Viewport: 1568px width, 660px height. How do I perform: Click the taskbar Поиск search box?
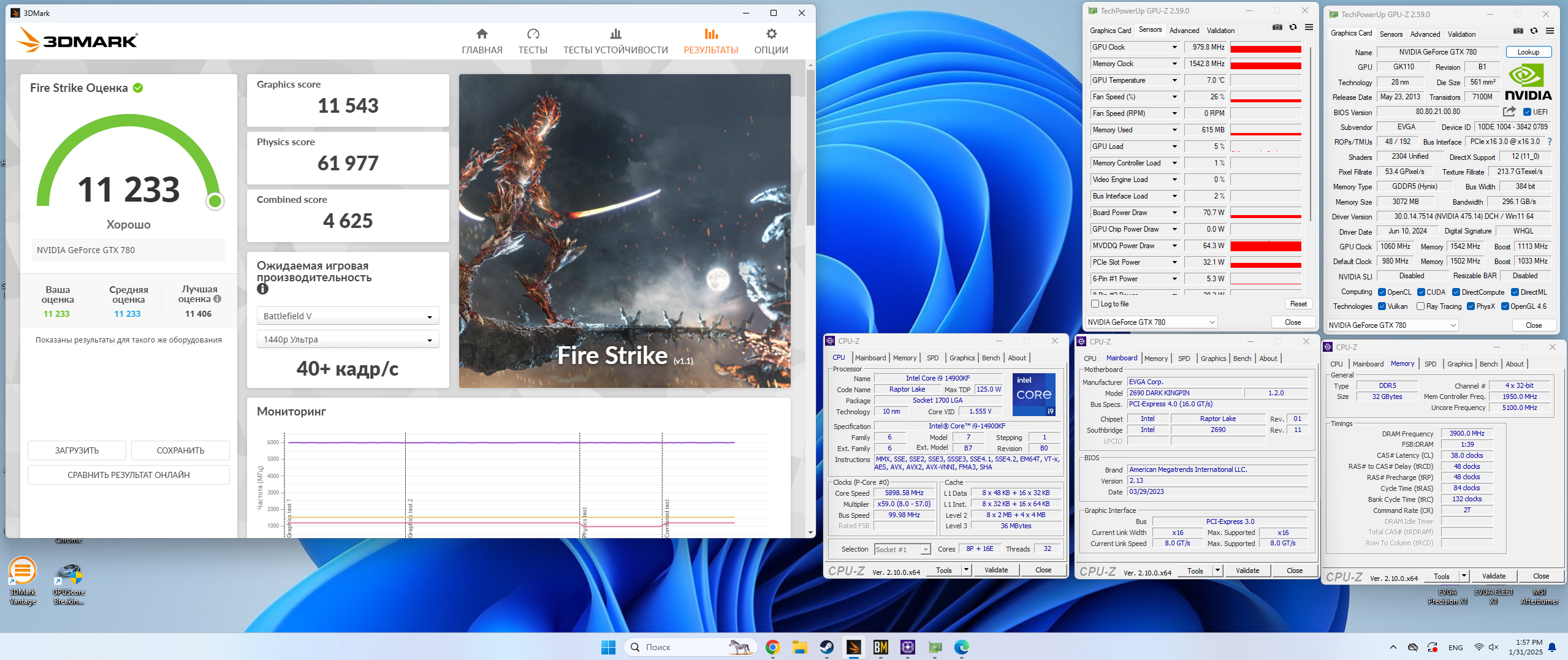[690, 647]
